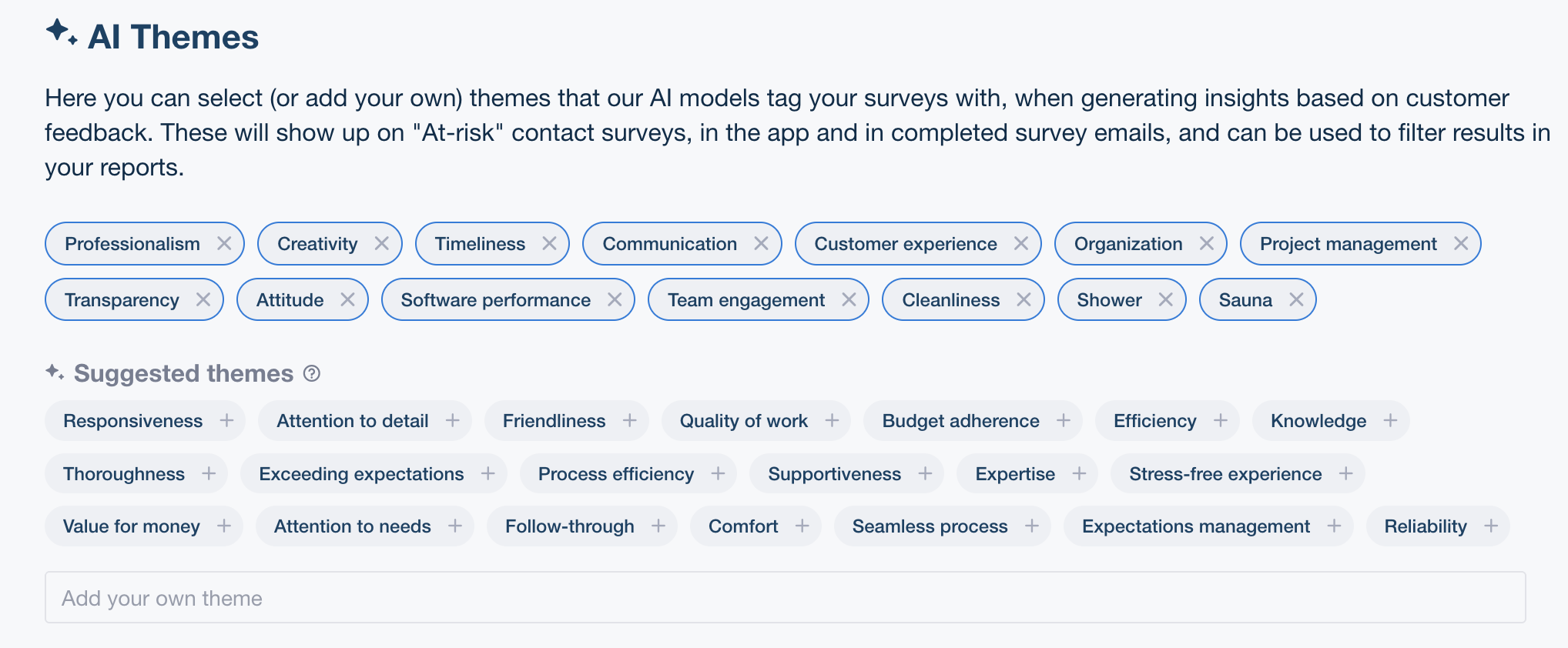Viewport: 1568px width, 648px height.
Task: Remove the Professionalism theme with its X
Action: point(224,243)
